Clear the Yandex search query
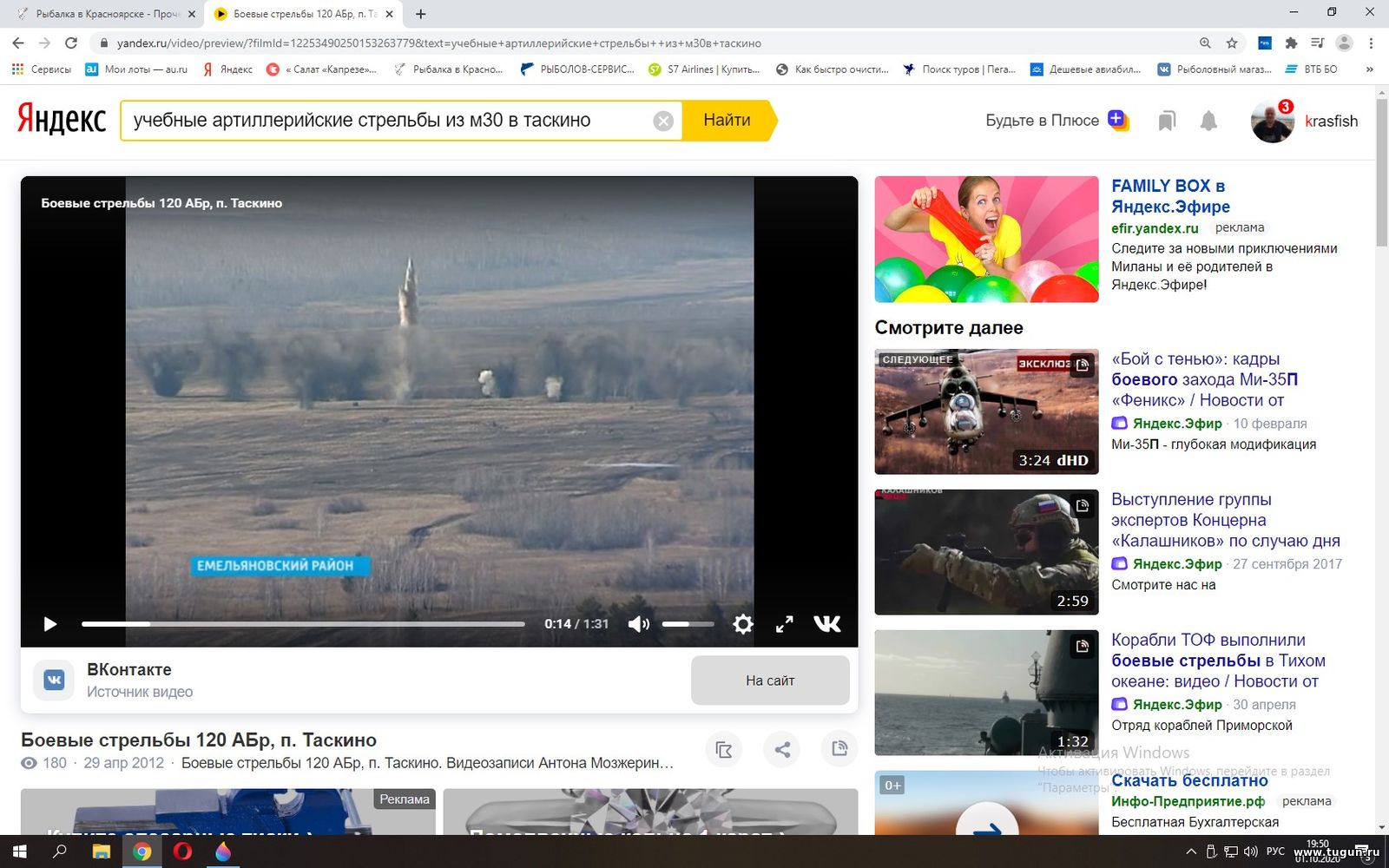This screenshot has height=868, width=1389. pos(663,121)
